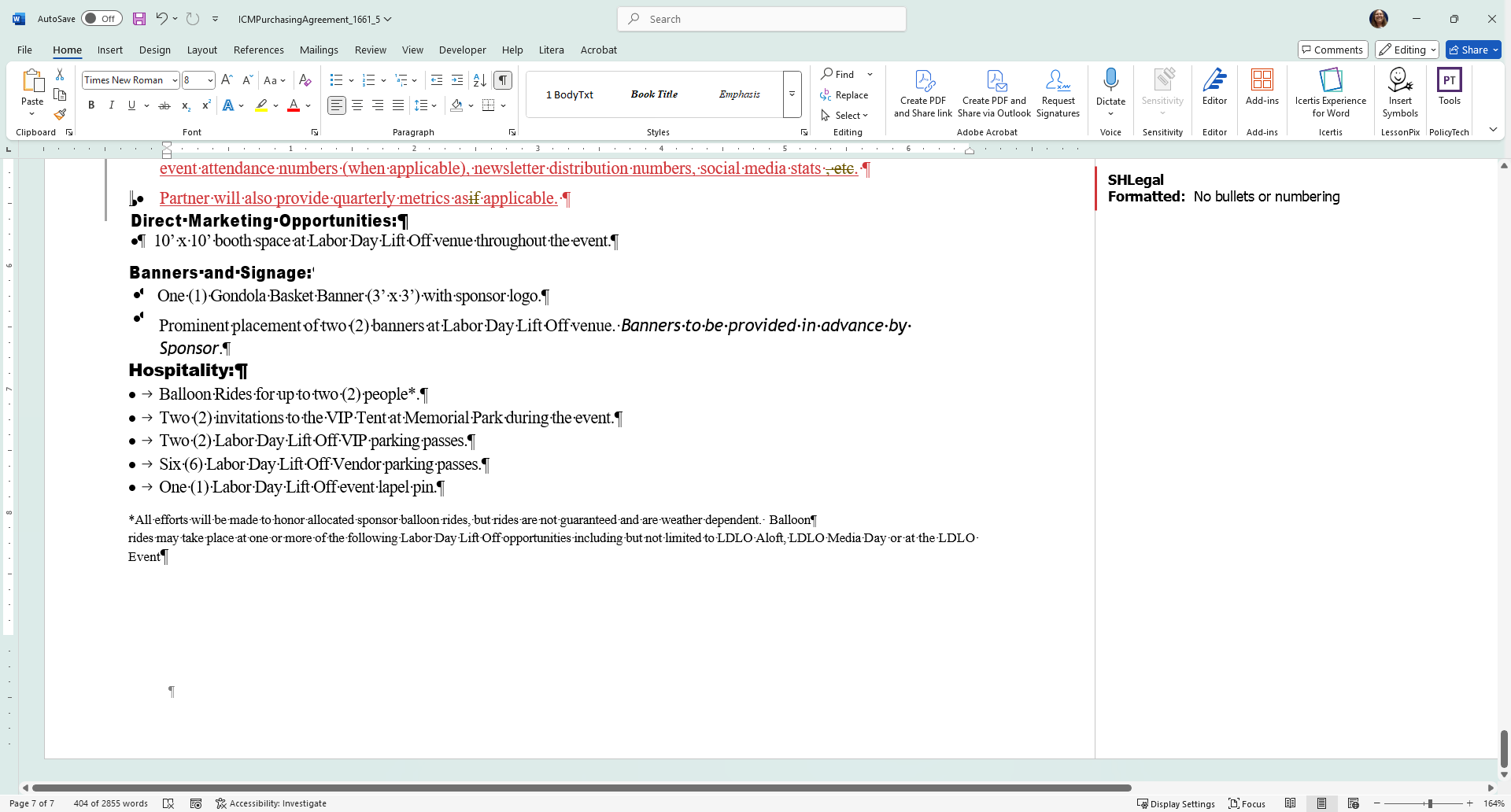Toggle Underline formatting
1511x812 pixels.
(131, 105)
